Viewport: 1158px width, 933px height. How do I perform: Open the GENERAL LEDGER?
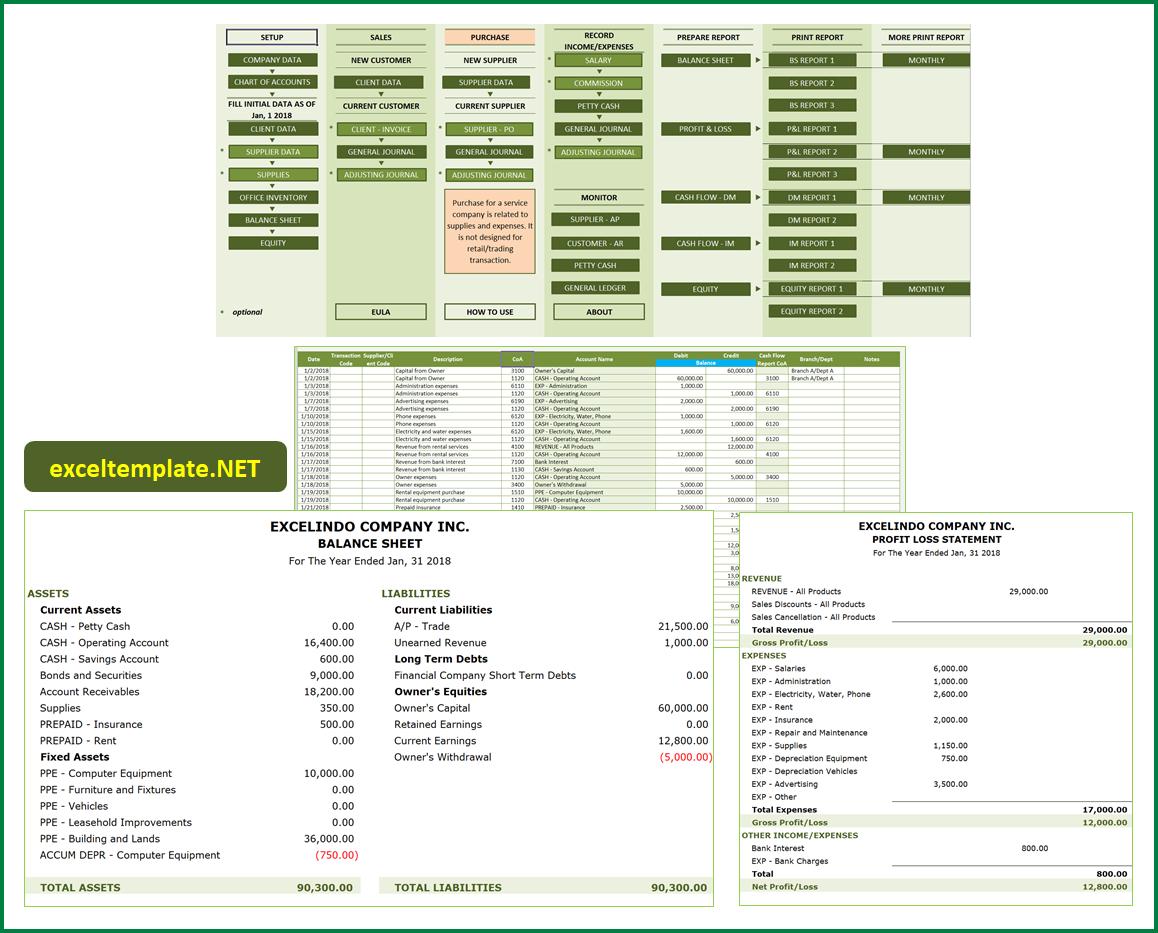click(x=595, y=288)
